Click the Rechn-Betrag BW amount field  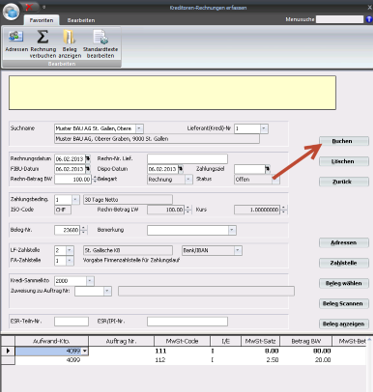[x=73, y=179]
